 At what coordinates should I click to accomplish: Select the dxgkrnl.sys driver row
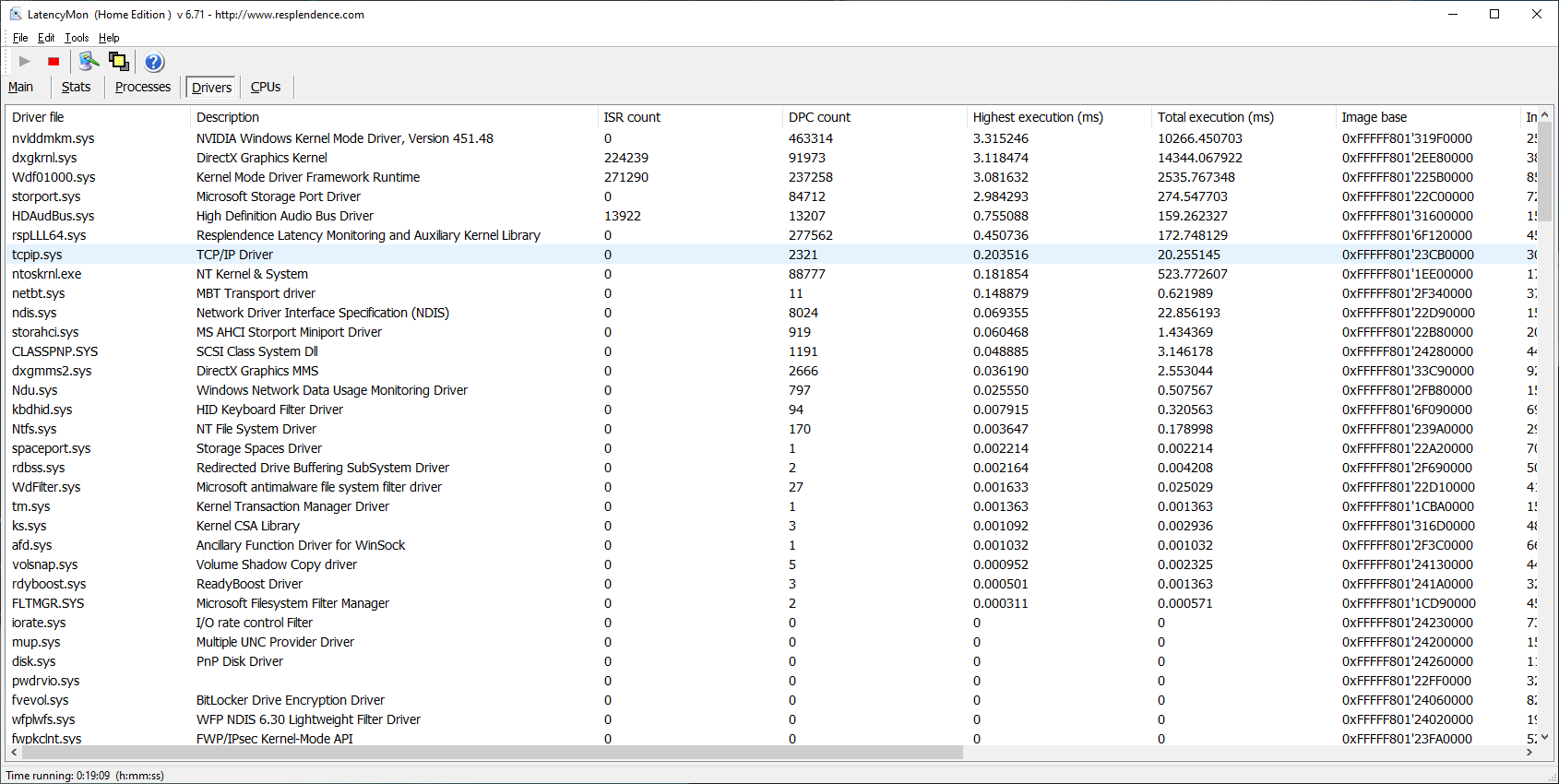coord(771,158)
